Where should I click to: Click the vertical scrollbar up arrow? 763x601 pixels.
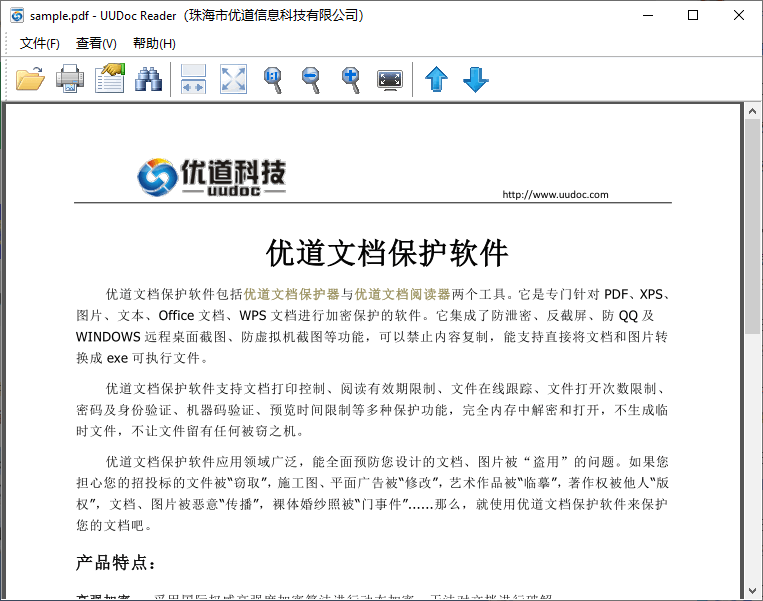[x=752, y=111]
